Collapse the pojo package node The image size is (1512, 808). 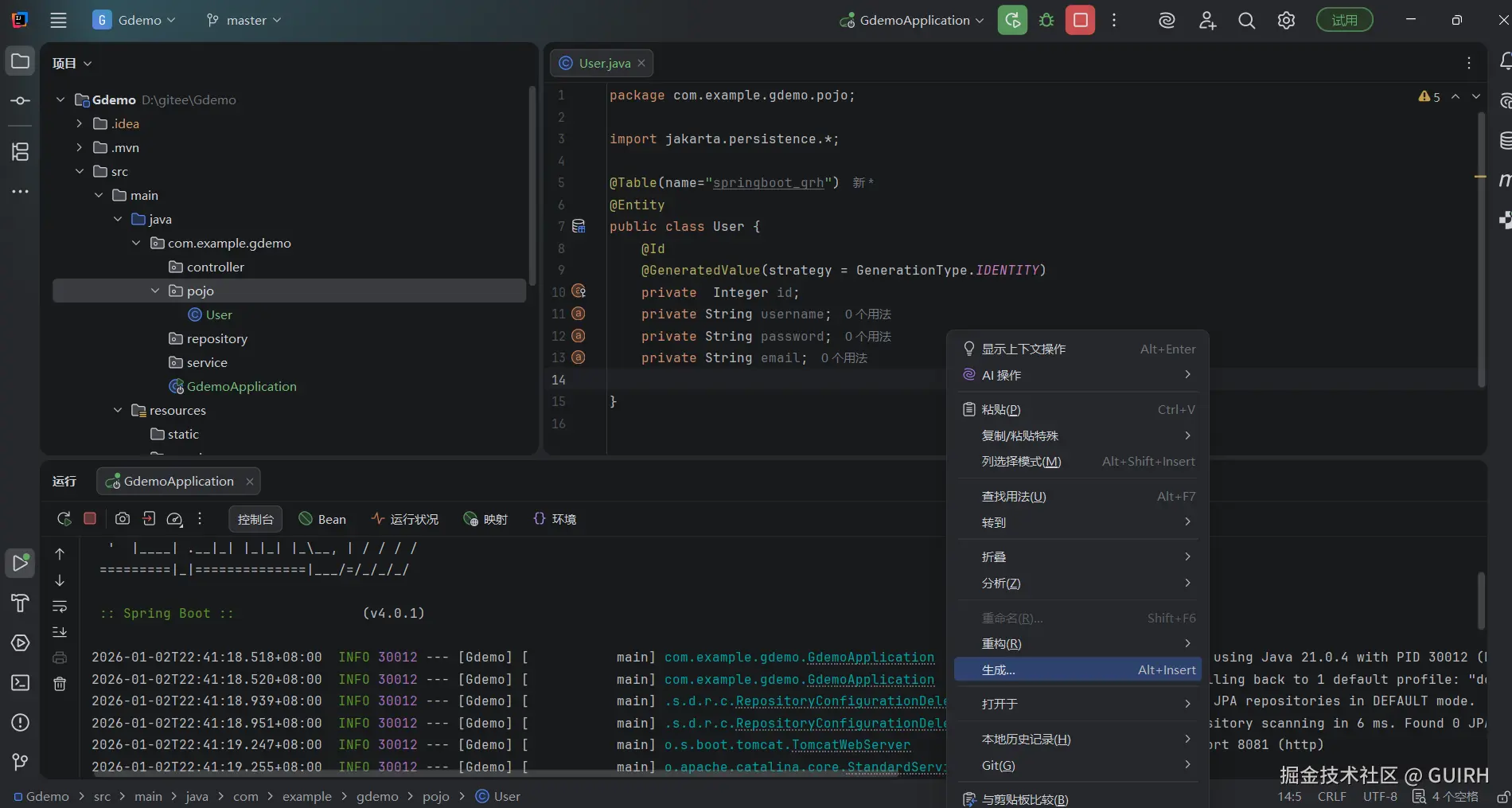coord(155,291)
